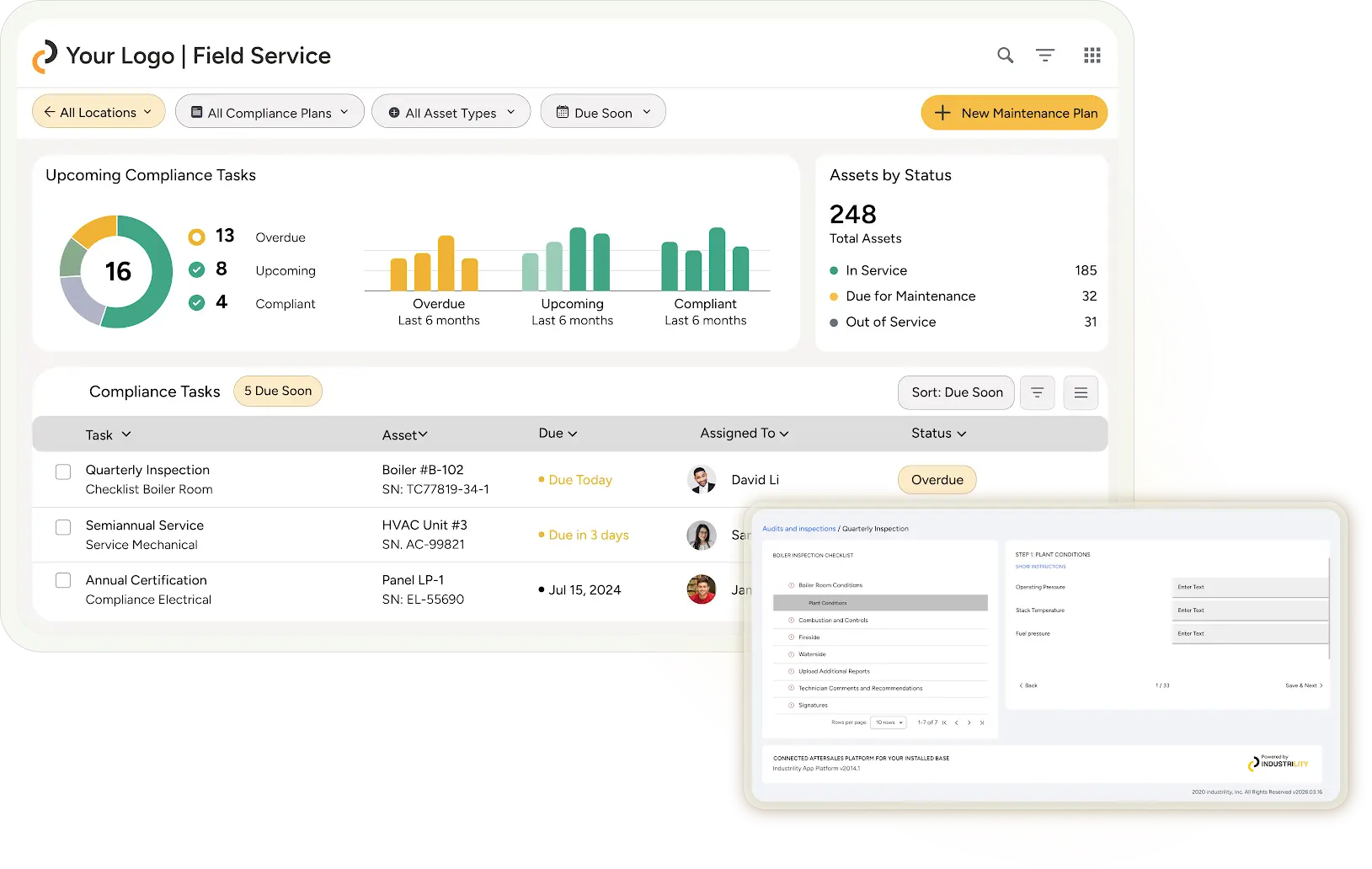Open the Due Soon date filter dropdown
The width and height of the screenshot is (1372, 869).
pos(603,112)
